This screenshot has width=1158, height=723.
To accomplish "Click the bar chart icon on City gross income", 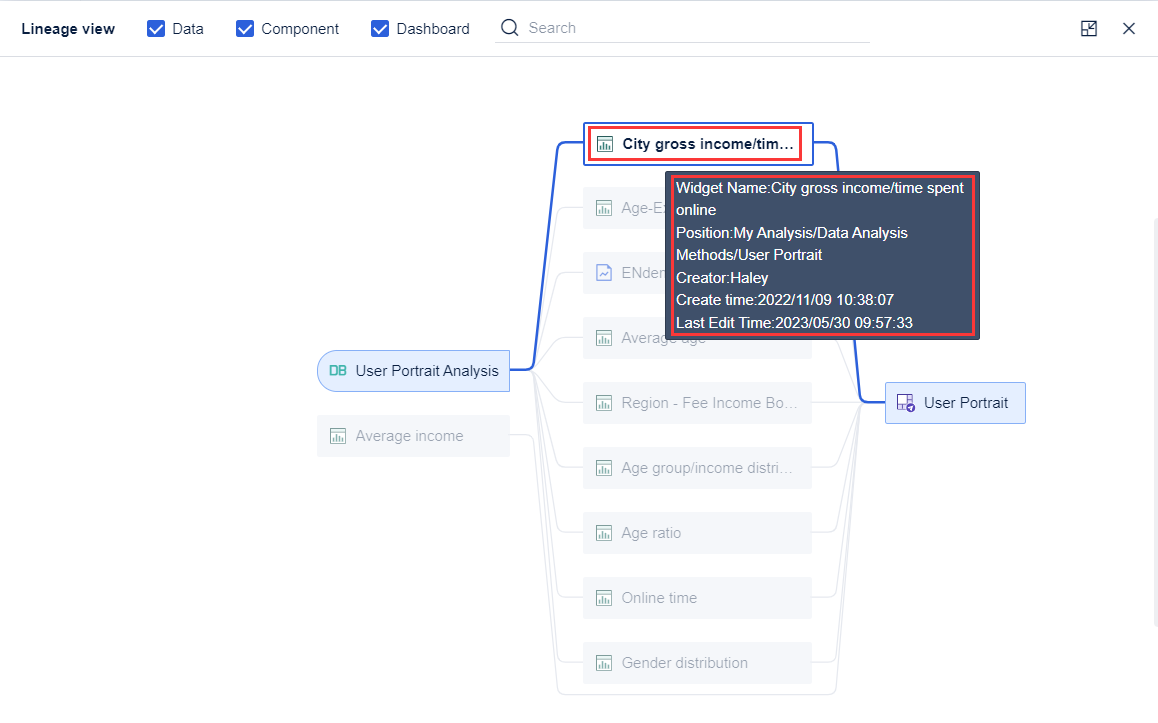I will point(603,143).
